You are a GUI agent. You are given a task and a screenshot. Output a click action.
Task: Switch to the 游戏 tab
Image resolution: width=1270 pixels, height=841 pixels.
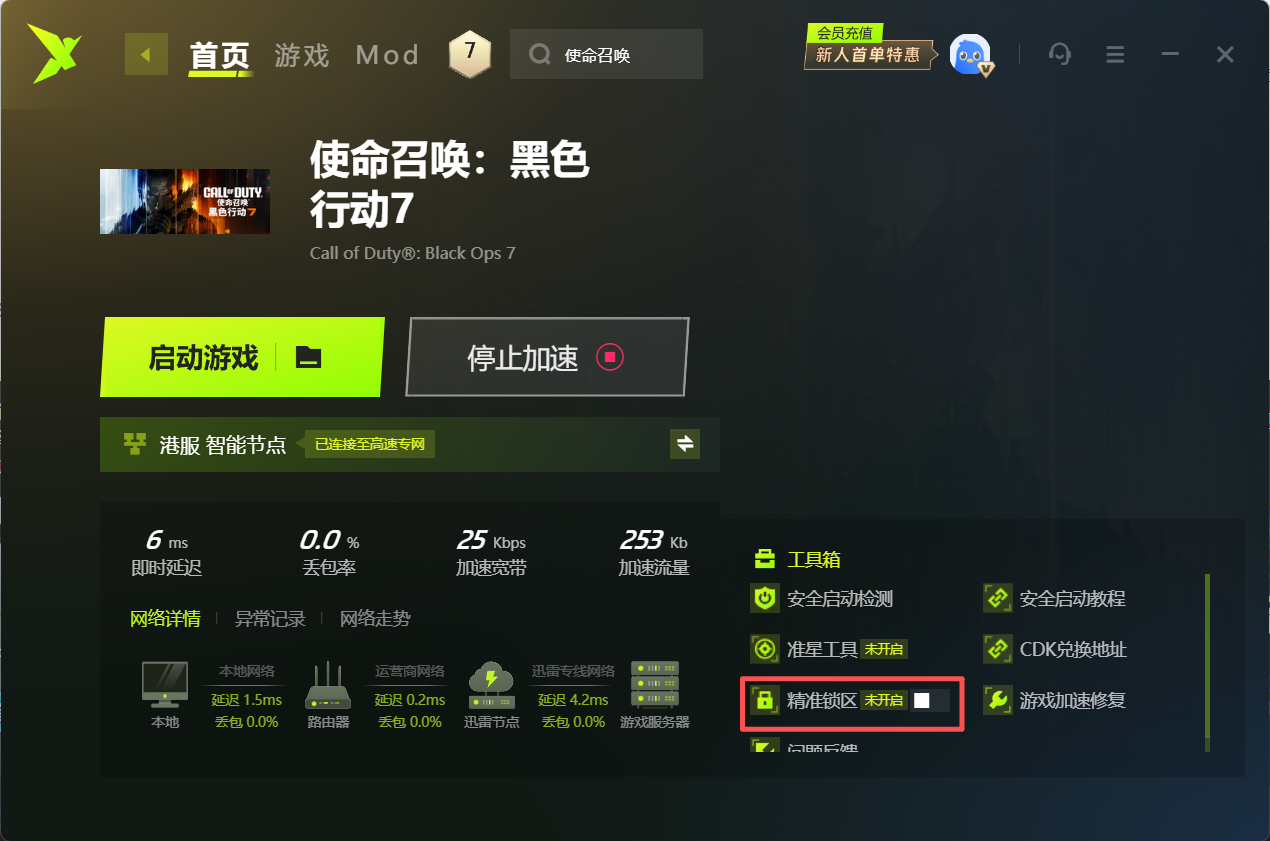302,55
